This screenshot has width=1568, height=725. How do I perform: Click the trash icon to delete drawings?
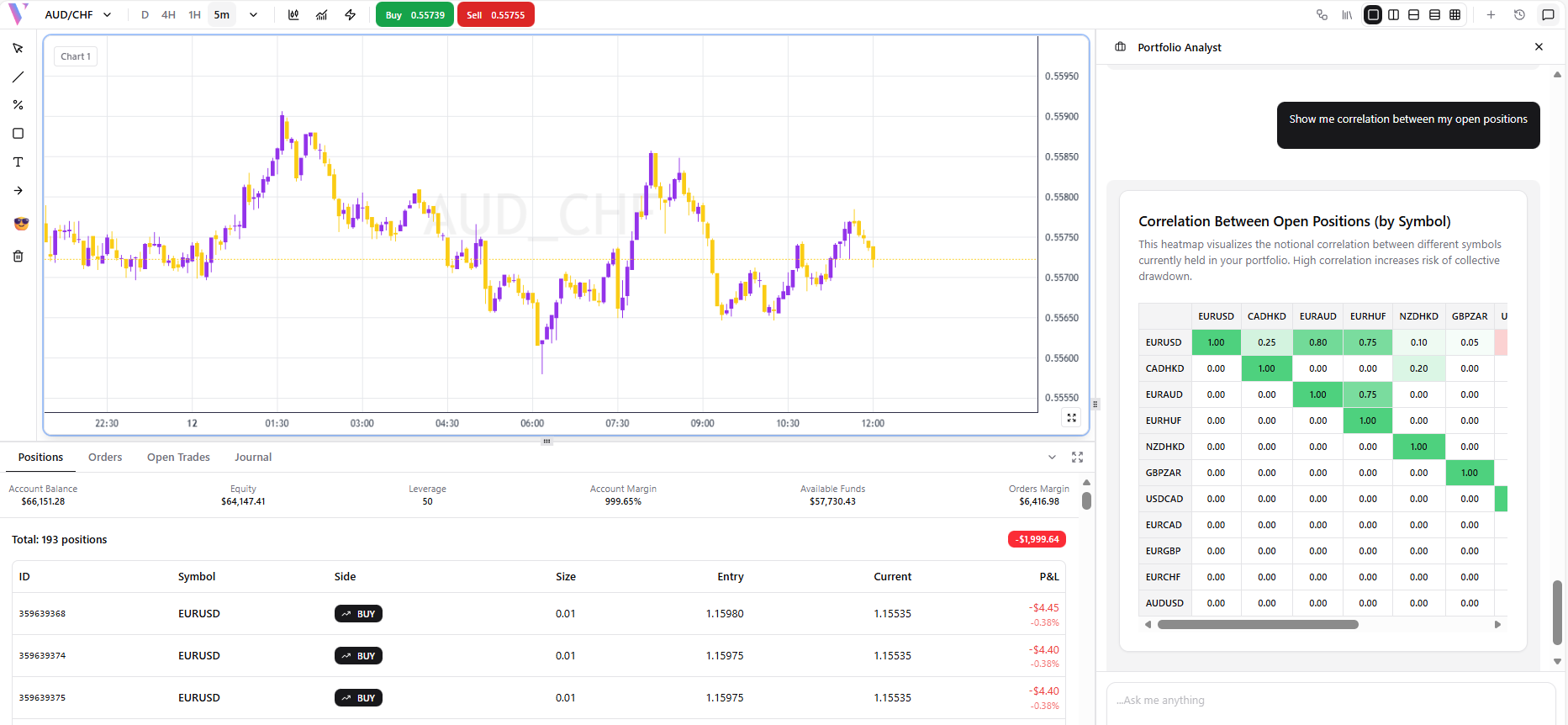[18, 257]
